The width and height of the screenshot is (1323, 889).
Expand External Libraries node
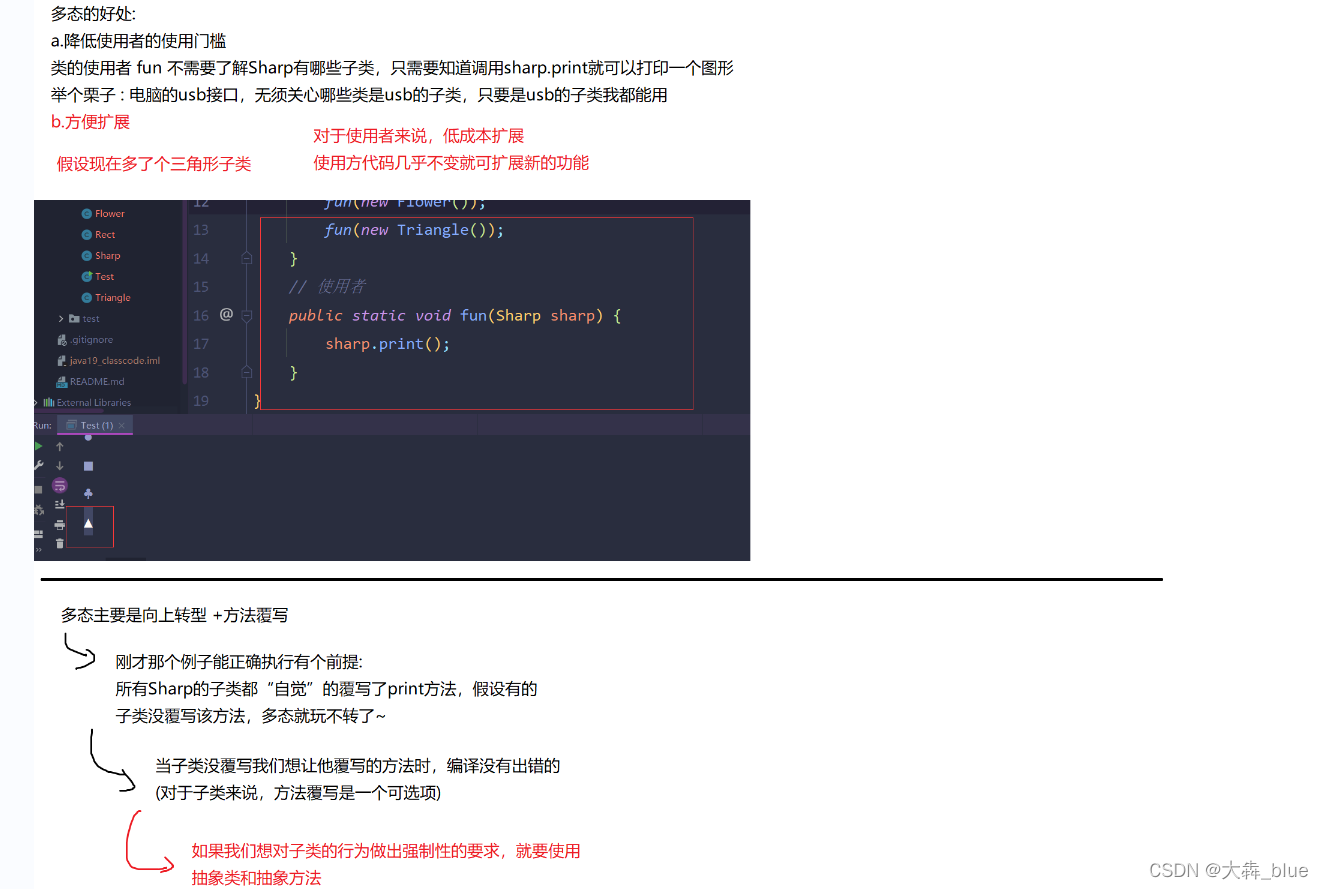coord(36,403)
